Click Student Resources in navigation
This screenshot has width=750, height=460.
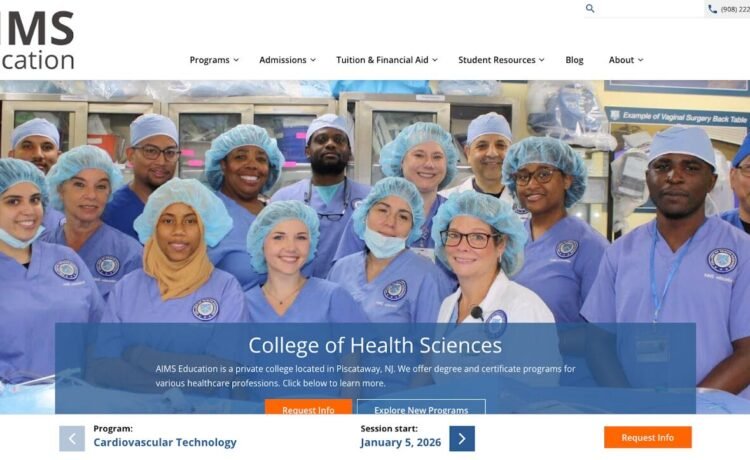tap(496, 60)
